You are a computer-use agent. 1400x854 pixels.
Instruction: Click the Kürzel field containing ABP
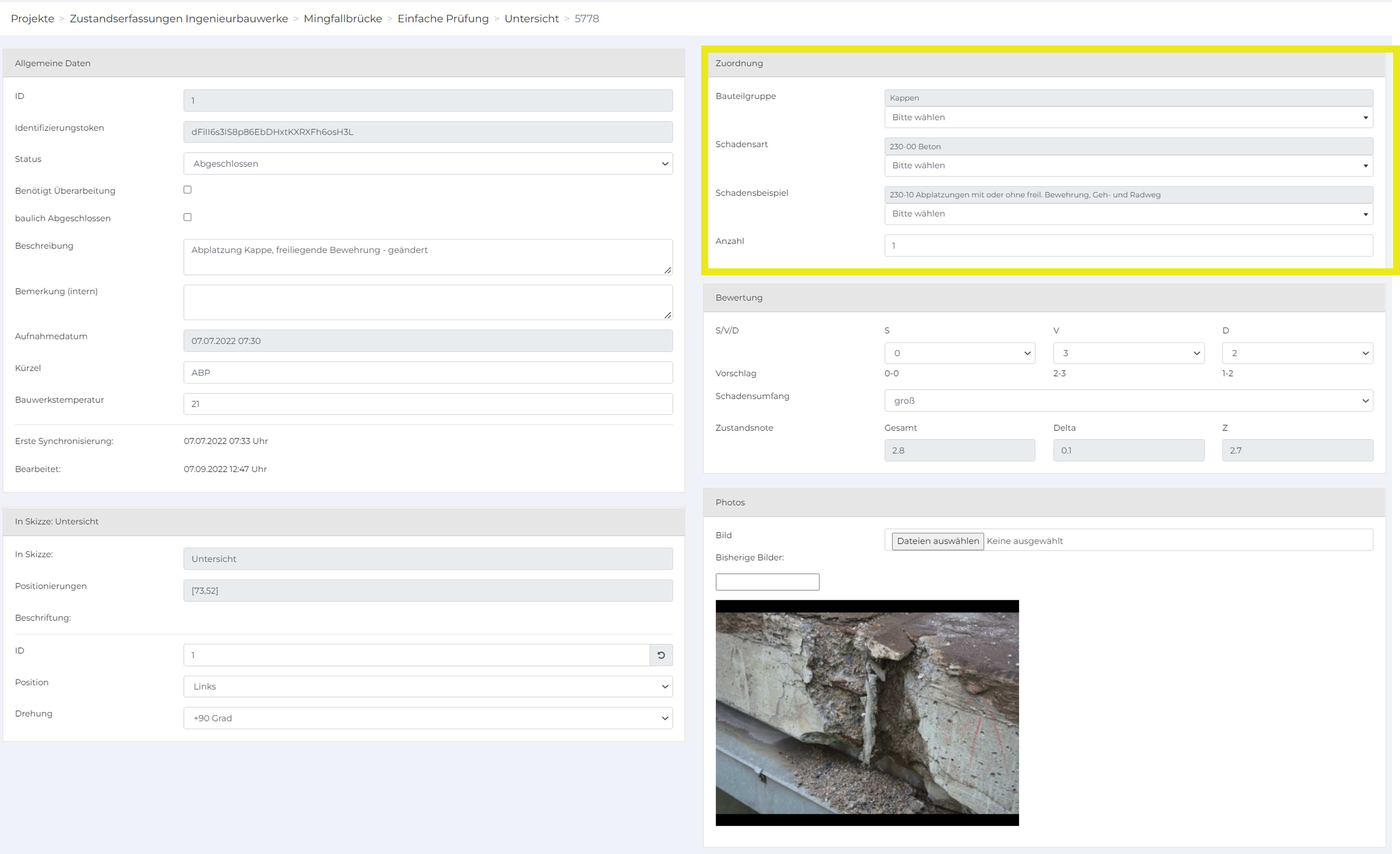click(x=428, y=373)
